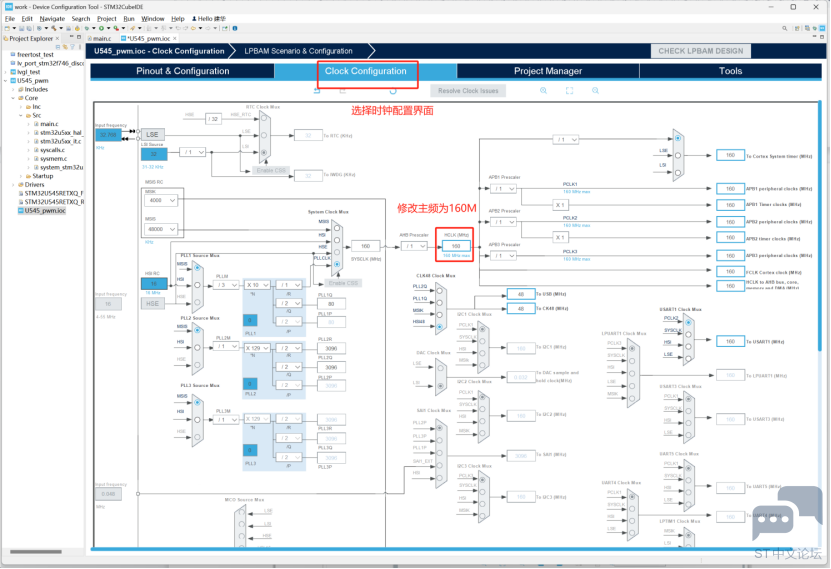
Task: Switch to the Tools tab
Action: tap(730, 71)
